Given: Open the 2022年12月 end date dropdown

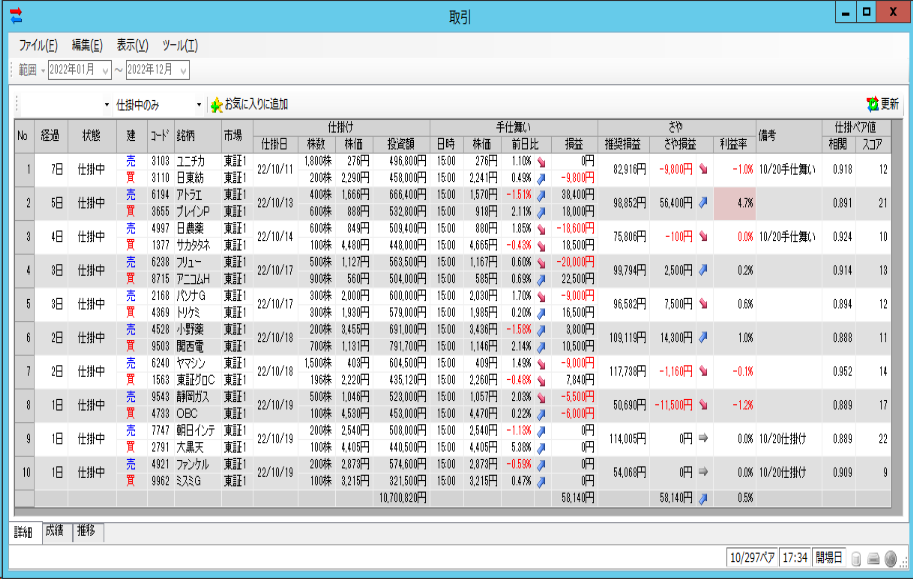Looking at the screenshot, I should (184, 70).
